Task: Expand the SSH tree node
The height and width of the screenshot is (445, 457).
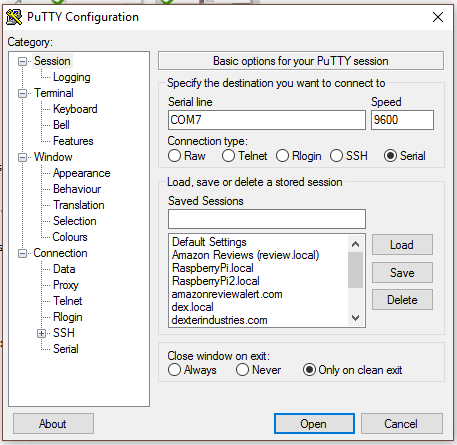Action: (41, 333)
